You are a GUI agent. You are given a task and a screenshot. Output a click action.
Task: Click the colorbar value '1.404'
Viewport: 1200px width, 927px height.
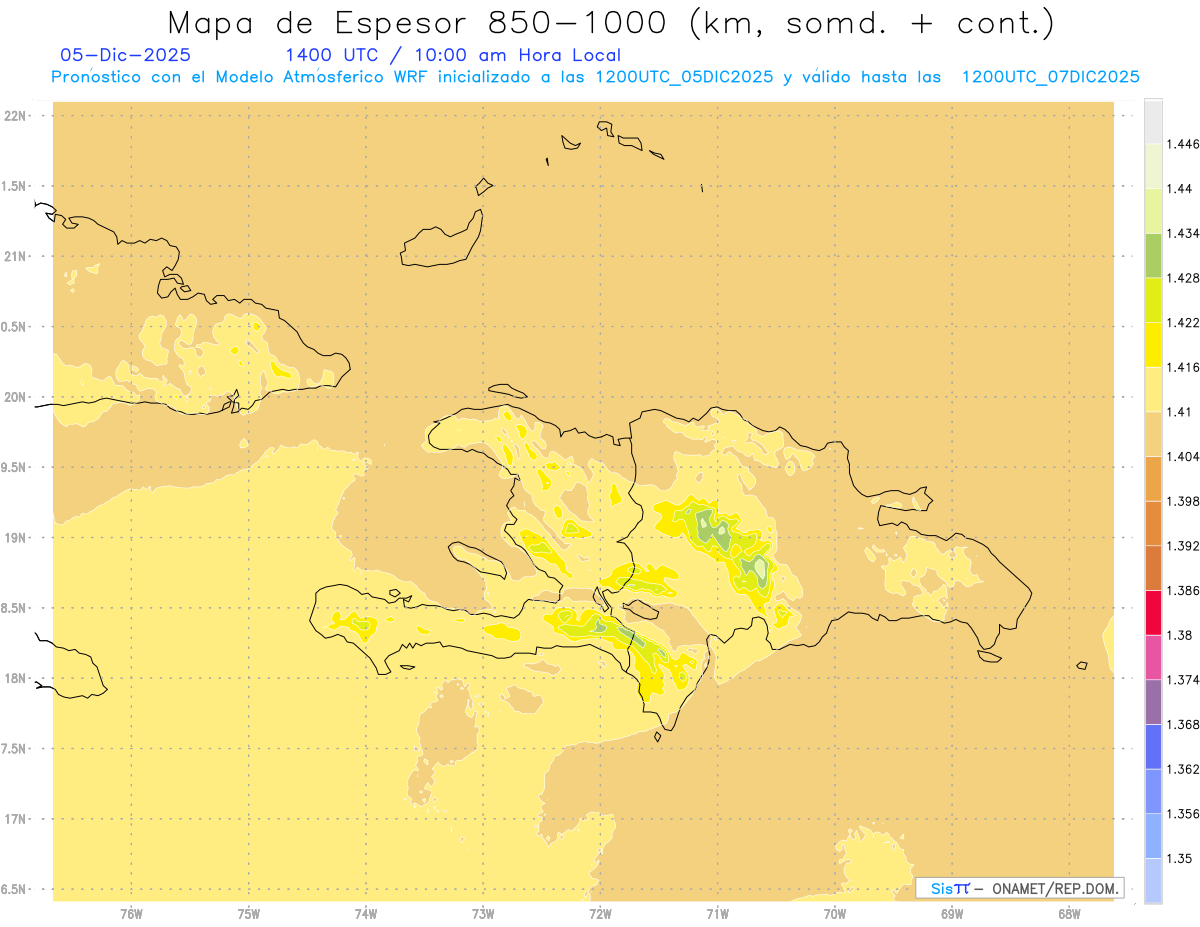pyautogui.click(x=1182, y=456)
